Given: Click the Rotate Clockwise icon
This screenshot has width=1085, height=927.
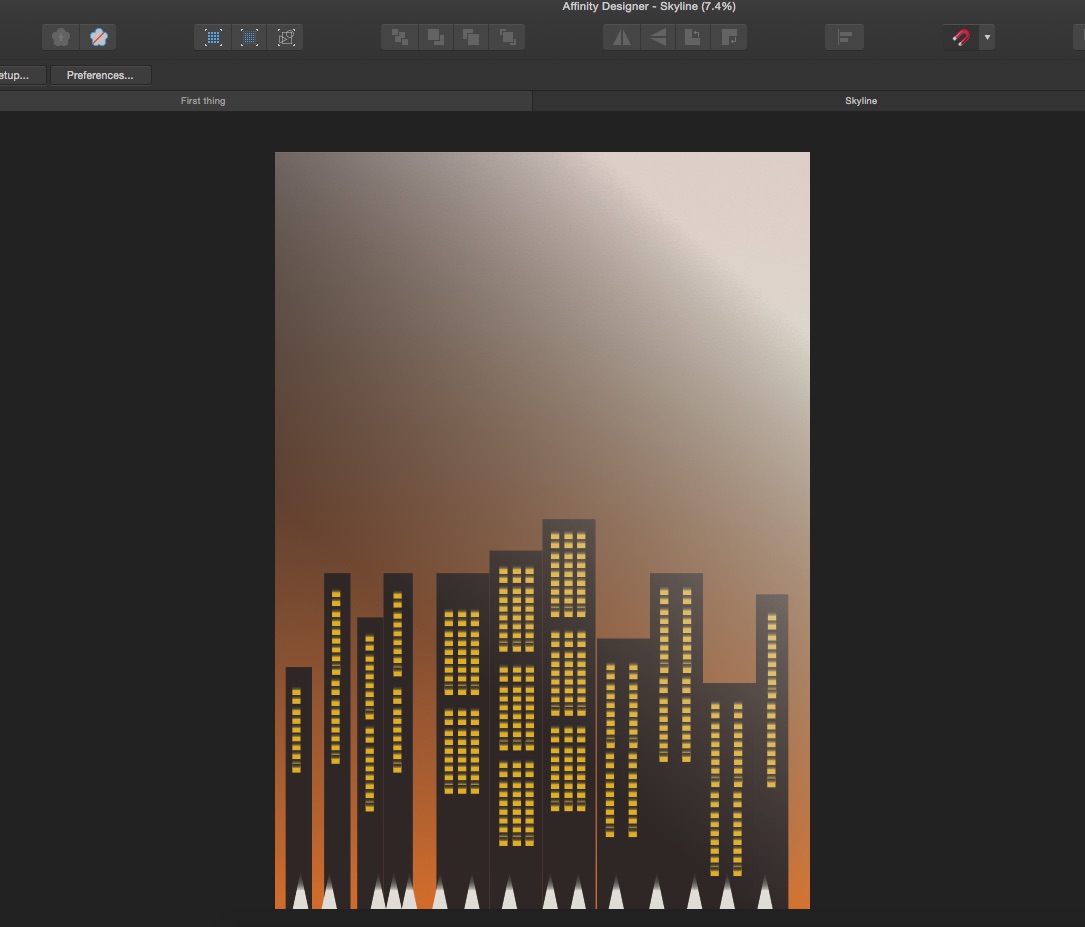Looking at the screenshot, I should pos(729,38).
